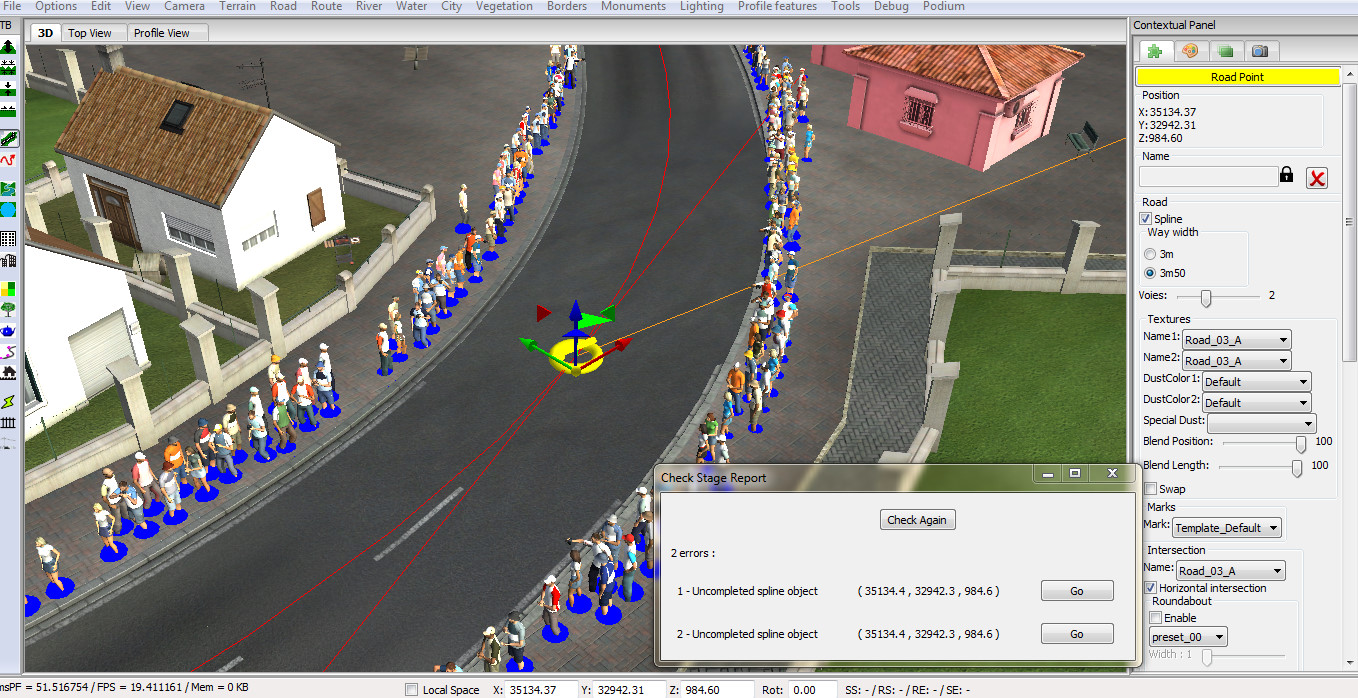Toggle the Spline checkbox
The image size is (1358, 698).
[x=1146, y=219]
